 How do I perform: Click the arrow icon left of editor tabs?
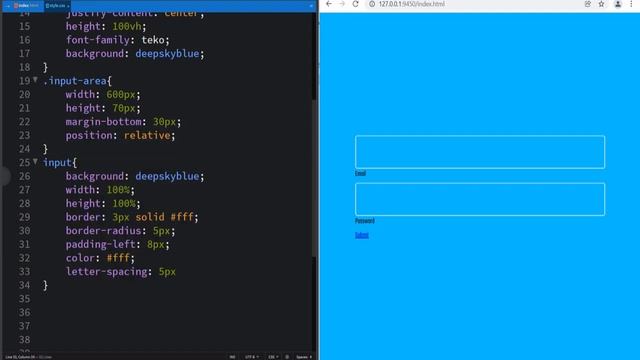(x=8, y=6)
